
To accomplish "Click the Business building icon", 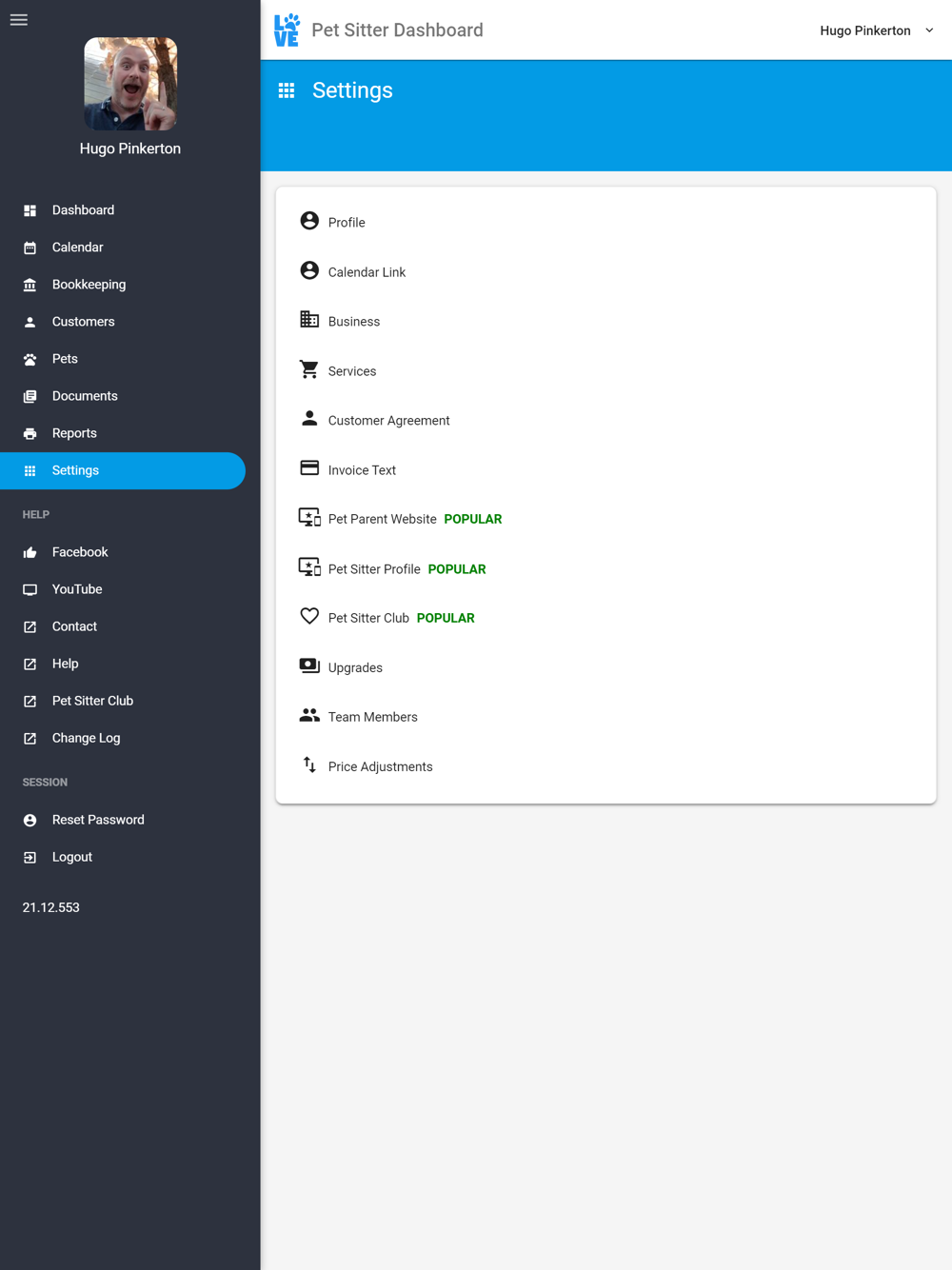I will [309, 320].
